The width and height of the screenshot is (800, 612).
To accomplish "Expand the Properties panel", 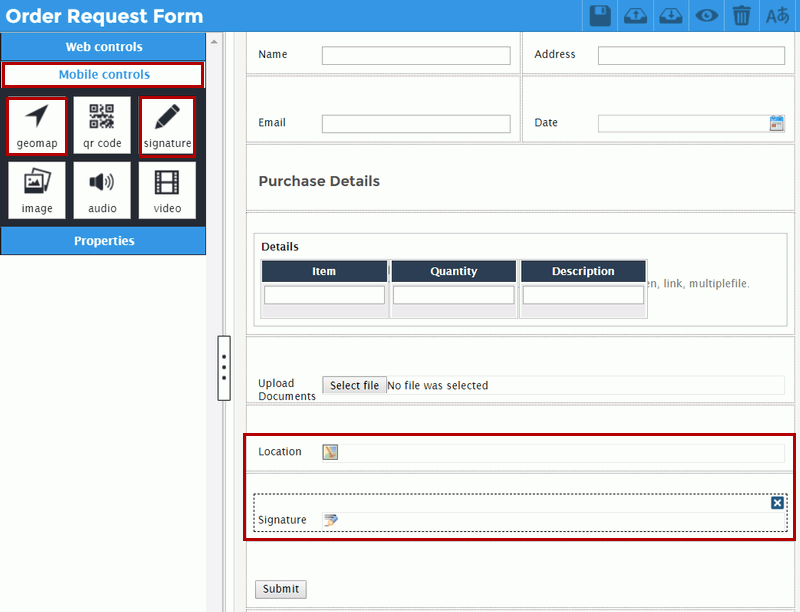I will [x=104, y=241].
